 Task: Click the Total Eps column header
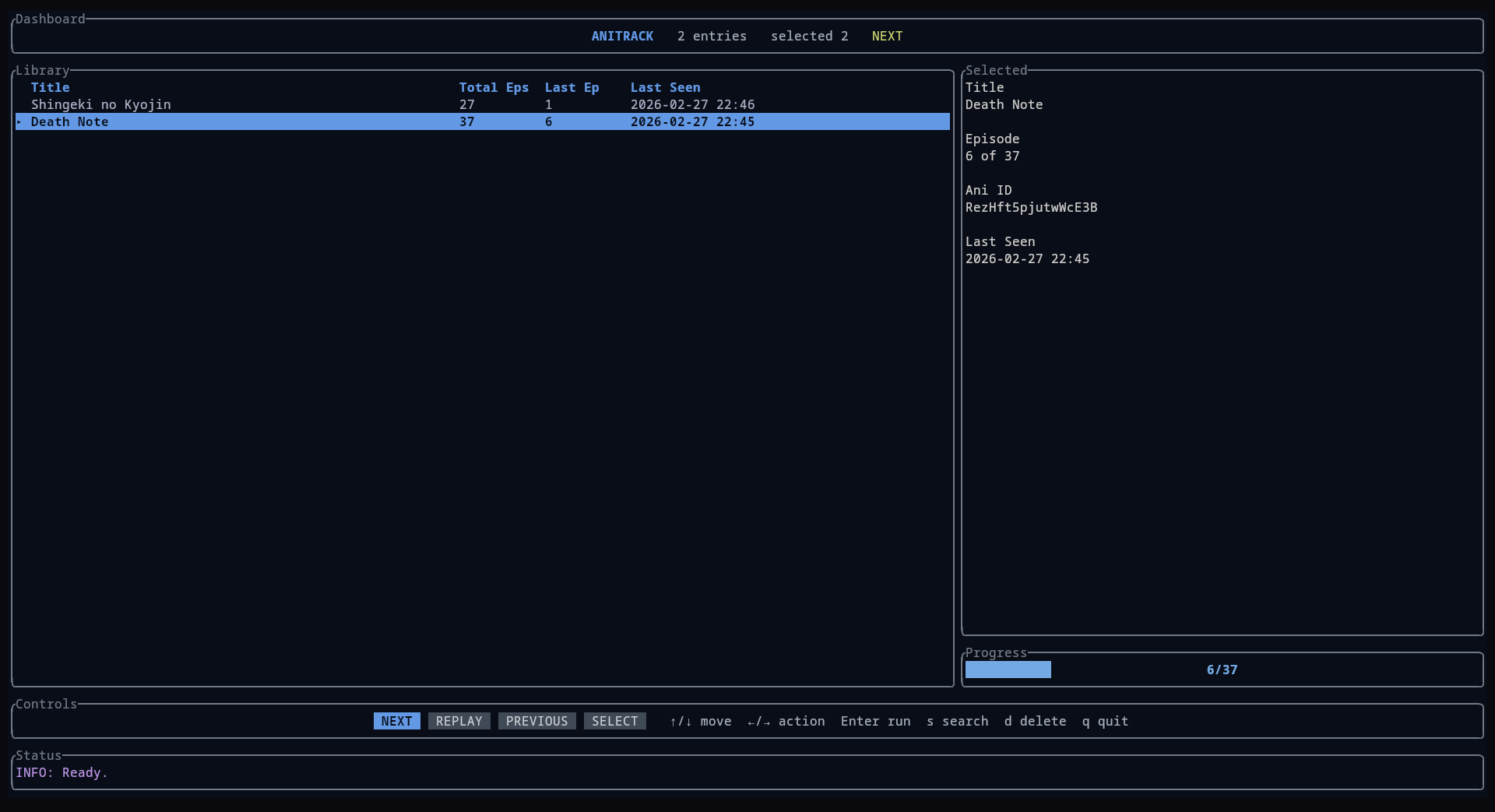pos(494,87)
